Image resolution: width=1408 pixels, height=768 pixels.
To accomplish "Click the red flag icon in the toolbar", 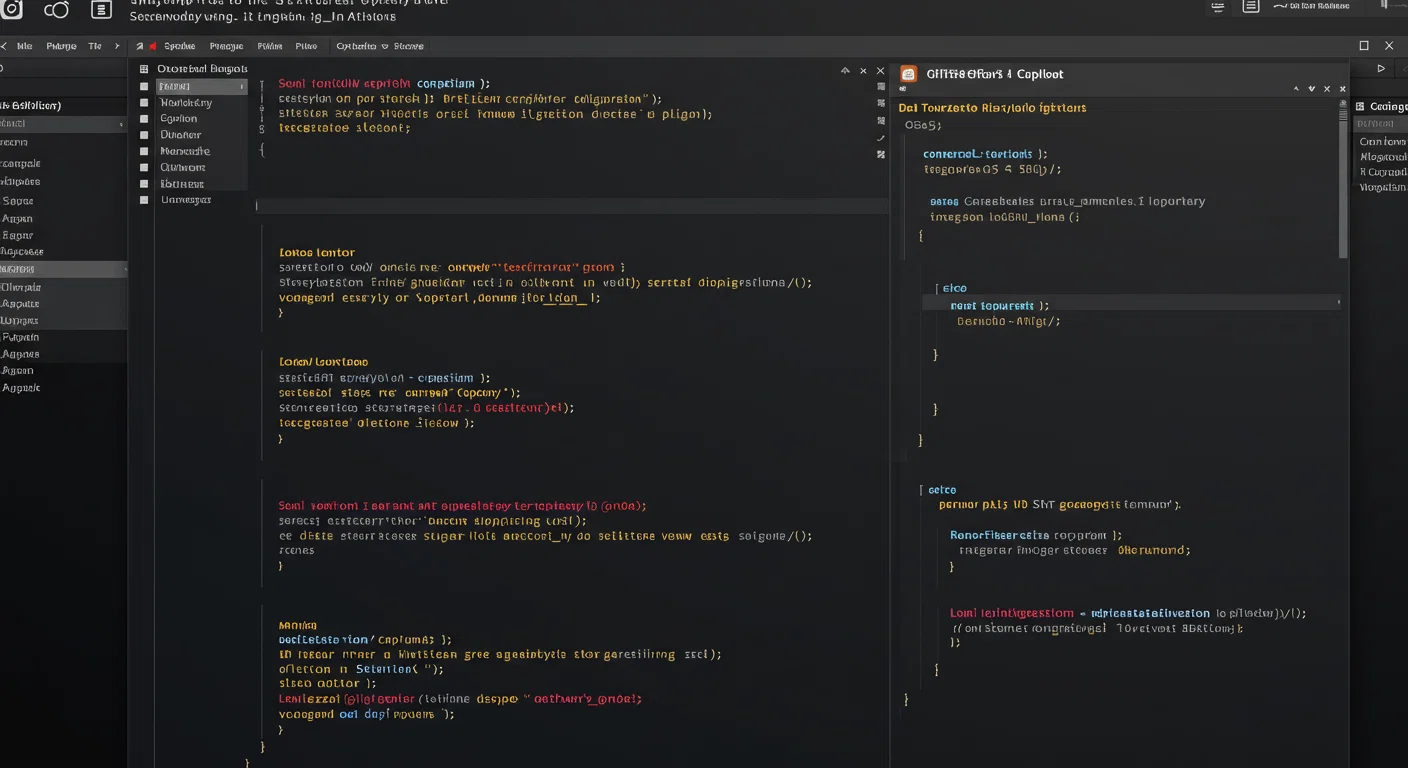I will click(x=153, y=46).
